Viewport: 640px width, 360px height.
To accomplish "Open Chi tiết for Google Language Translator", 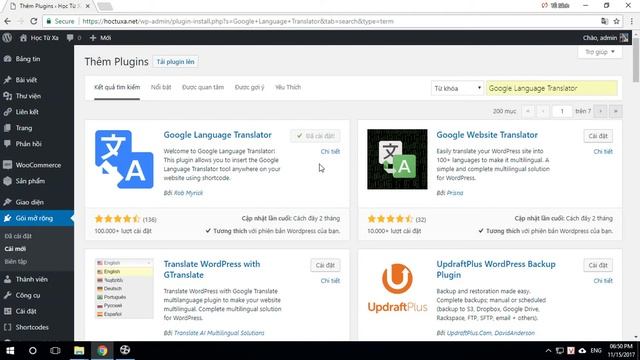I will click(x=330, y=151).
